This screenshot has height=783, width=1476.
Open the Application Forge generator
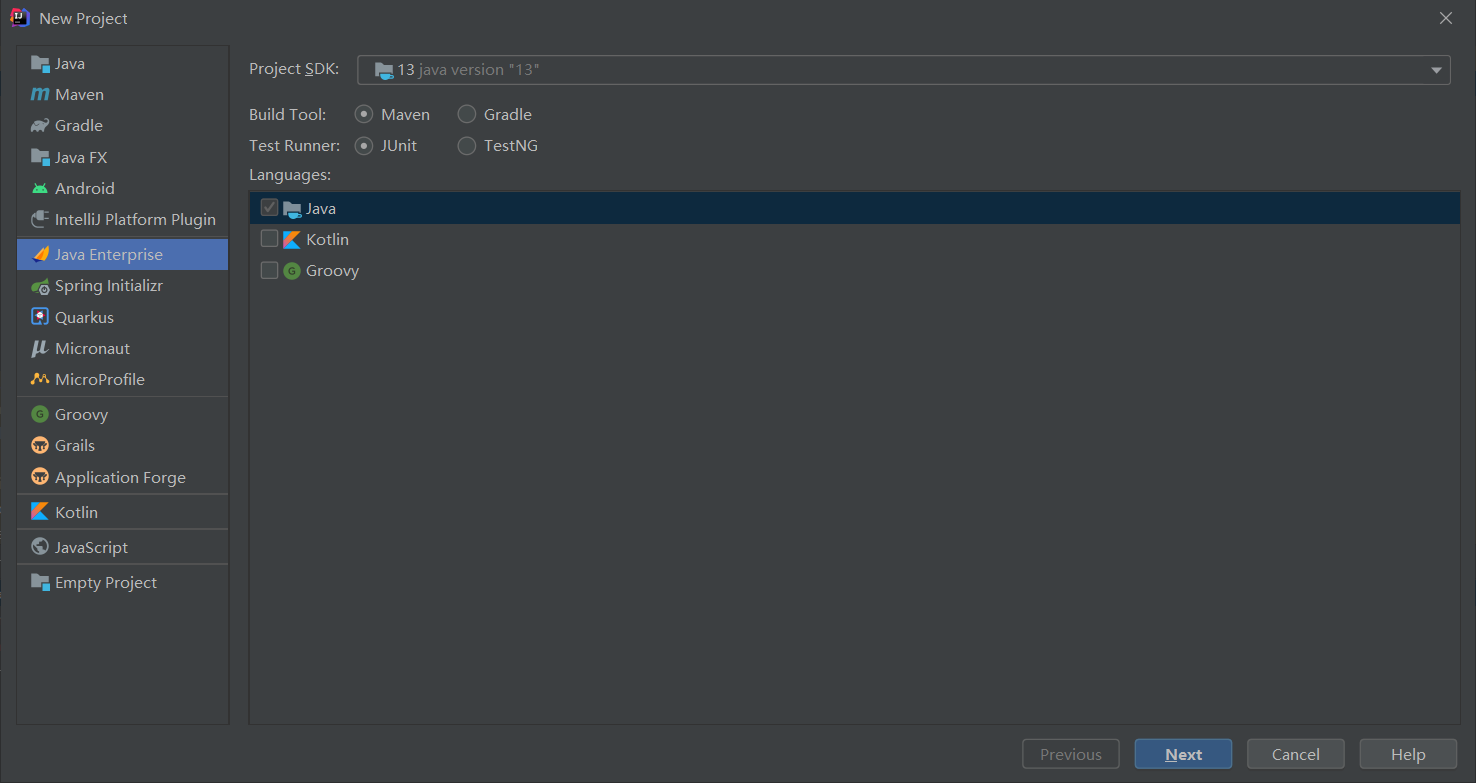click(120, 477)
